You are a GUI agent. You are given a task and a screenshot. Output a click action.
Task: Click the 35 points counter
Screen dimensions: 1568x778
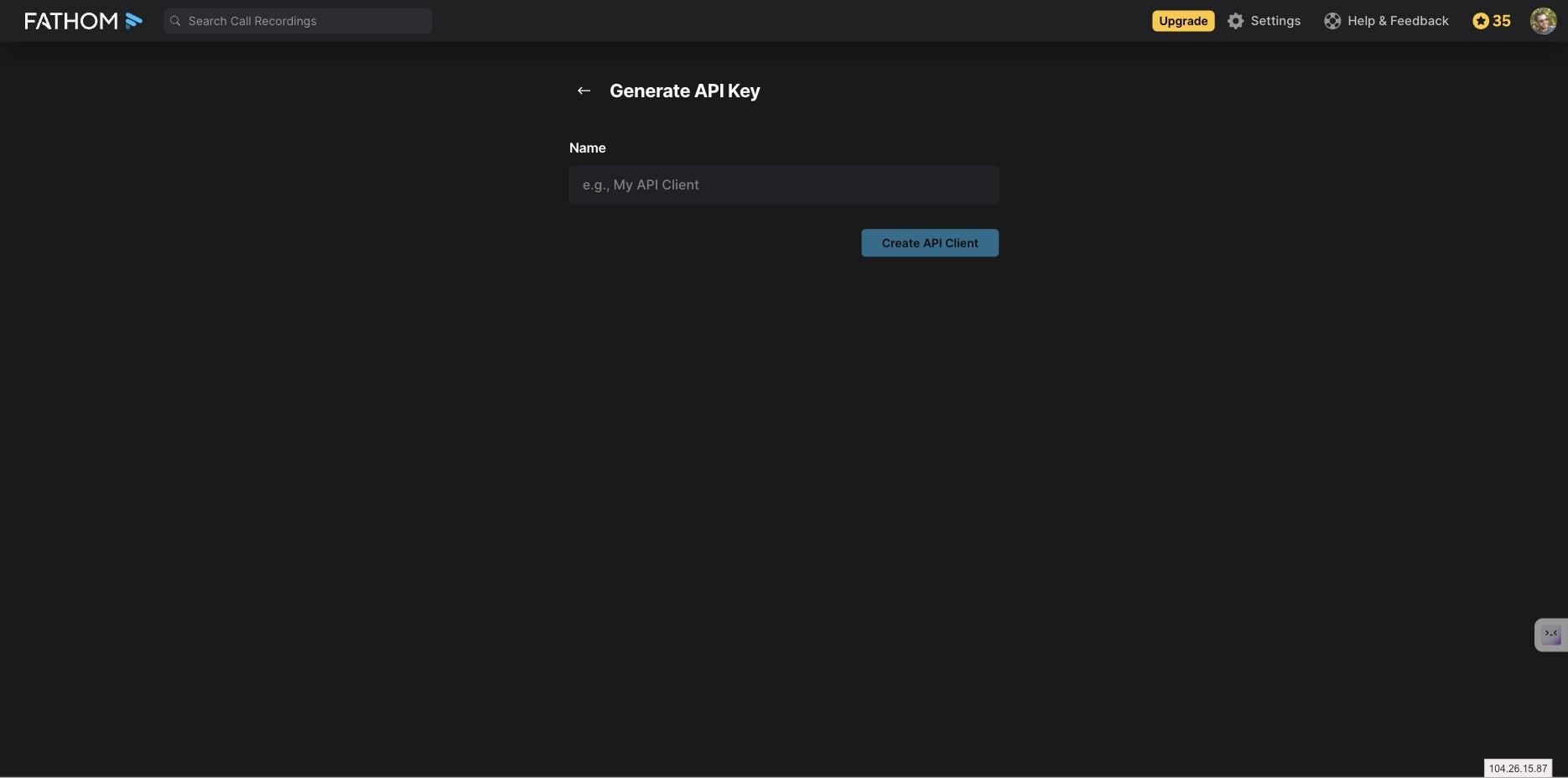(x=1502, y=21)
